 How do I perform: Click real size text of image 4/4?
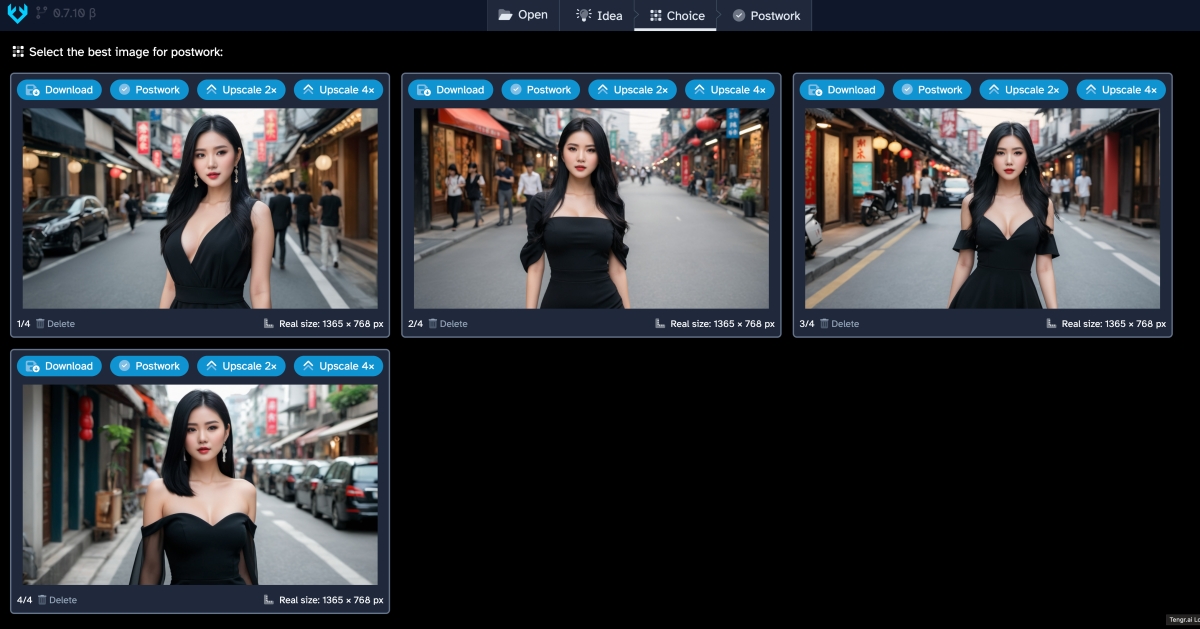[x=331, y=600]
